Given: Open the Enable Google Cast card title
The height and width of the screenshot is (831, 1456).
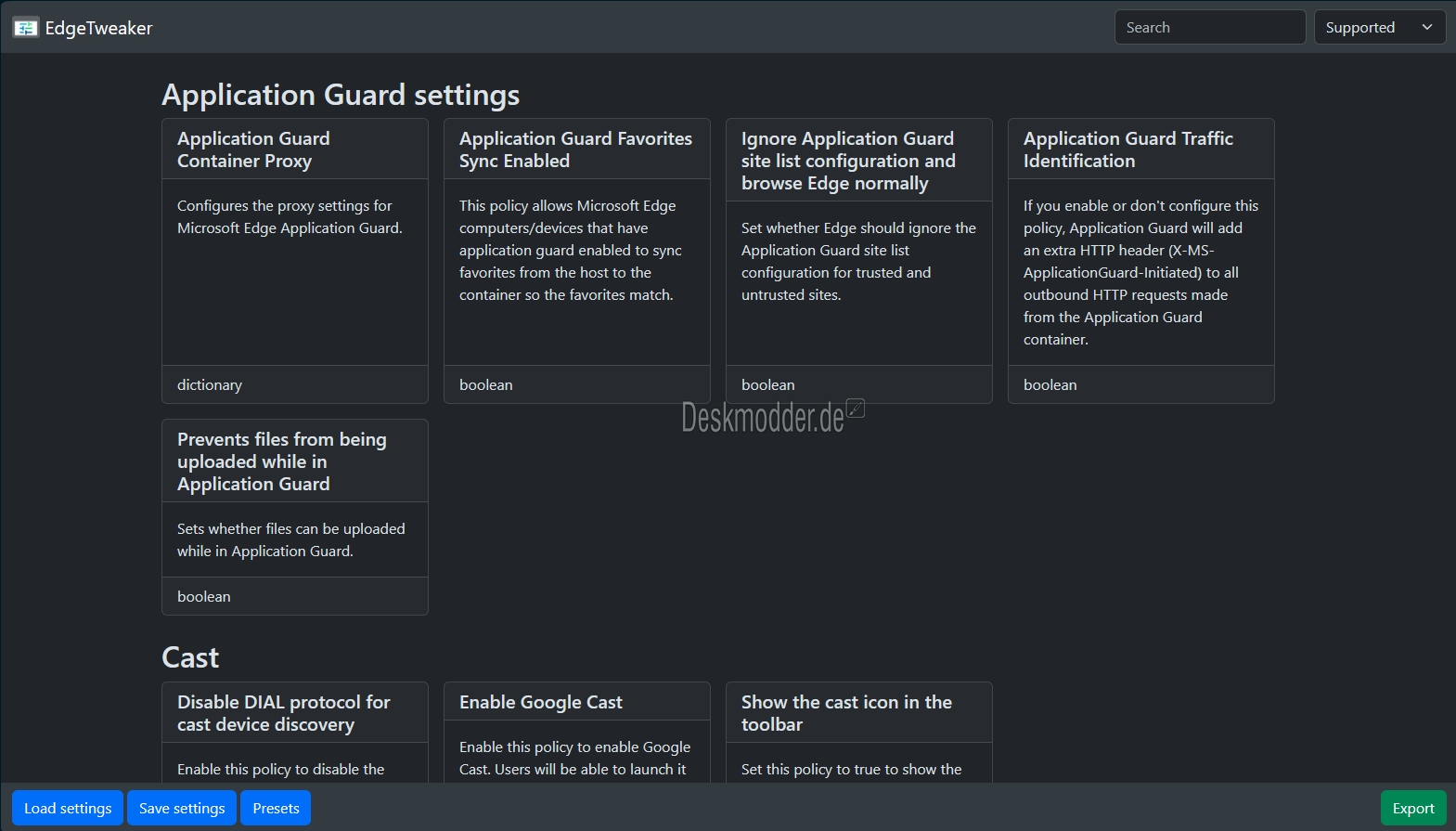Looking at the screenshot, I should pyautogui.click(x=541, y=702).
